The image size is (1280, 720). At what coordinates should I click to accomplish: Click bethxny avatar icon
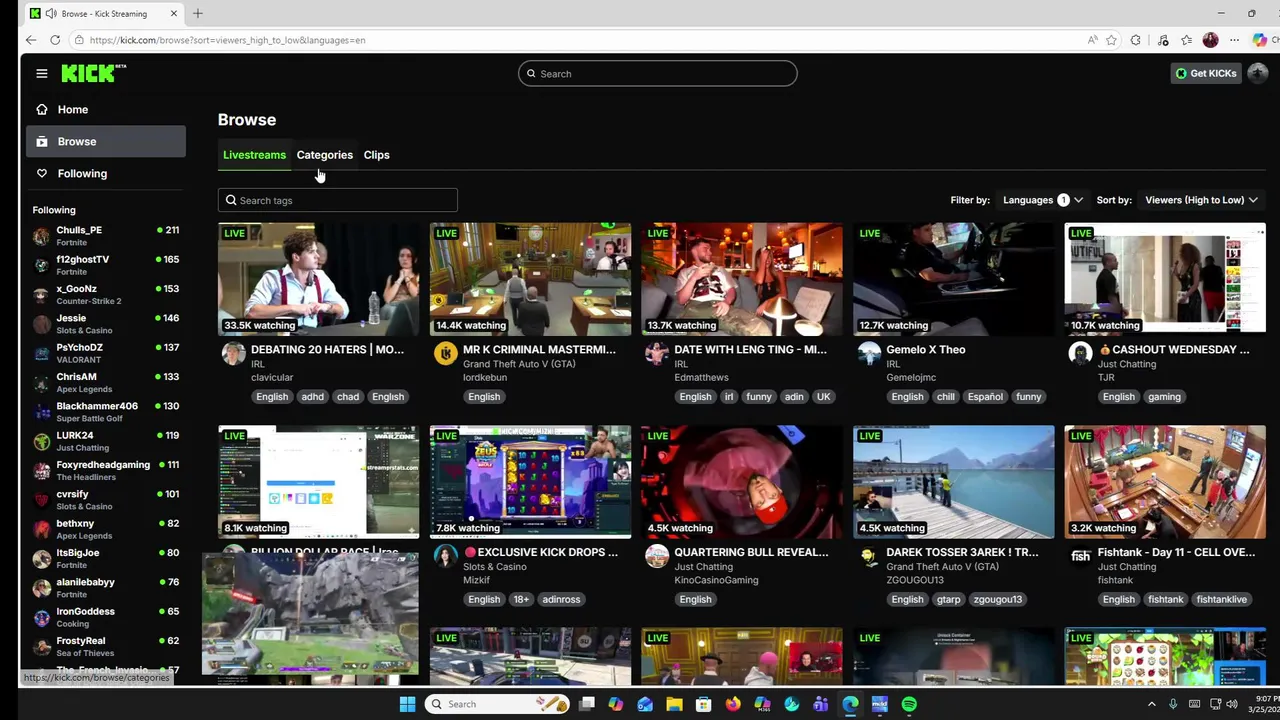click(41, 530)
